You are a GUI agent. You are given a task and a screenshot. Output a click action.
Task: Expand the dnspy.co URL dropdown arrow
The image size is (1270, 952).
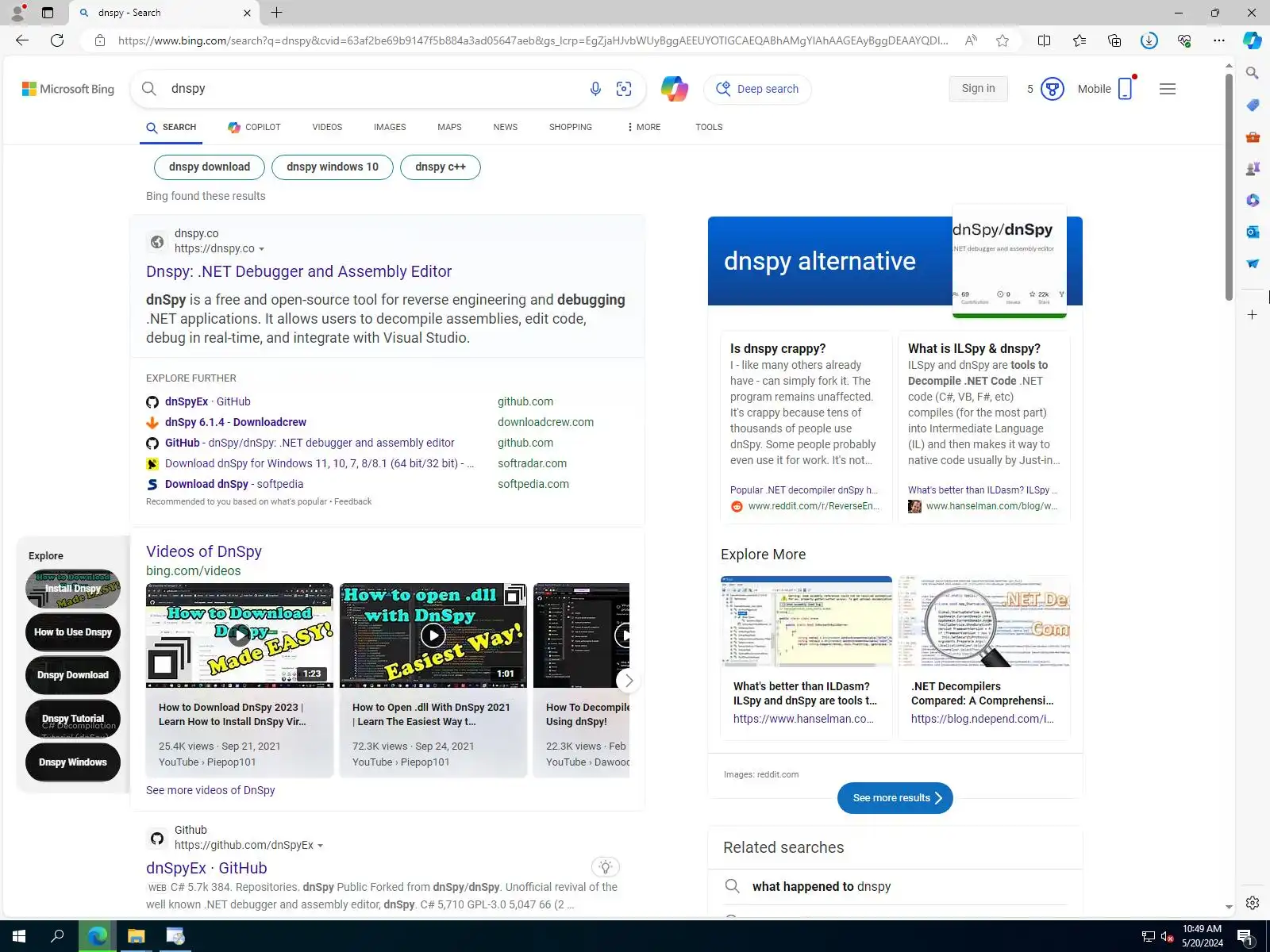click(261, 249)
